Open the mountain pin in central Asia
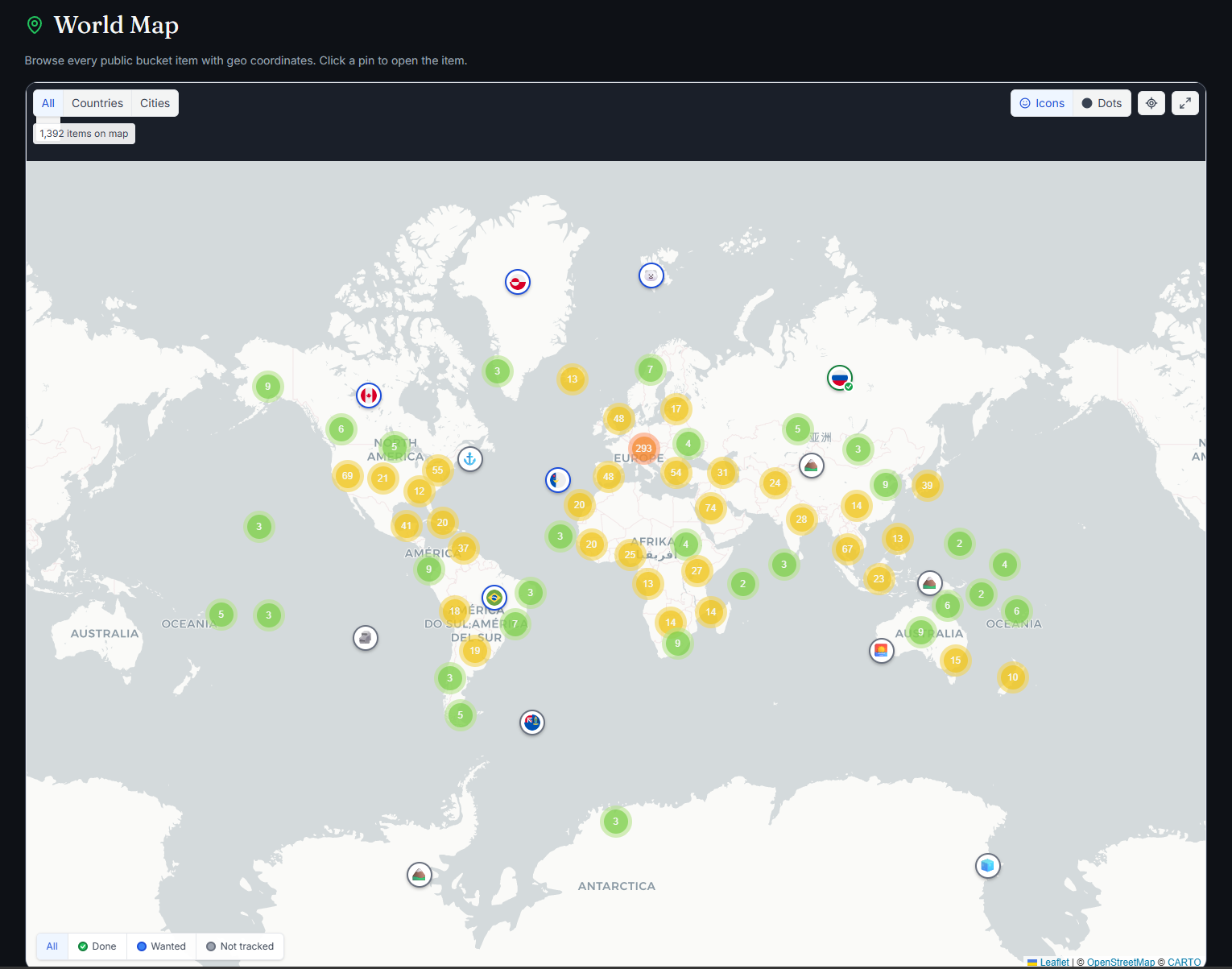 (812, 466)
